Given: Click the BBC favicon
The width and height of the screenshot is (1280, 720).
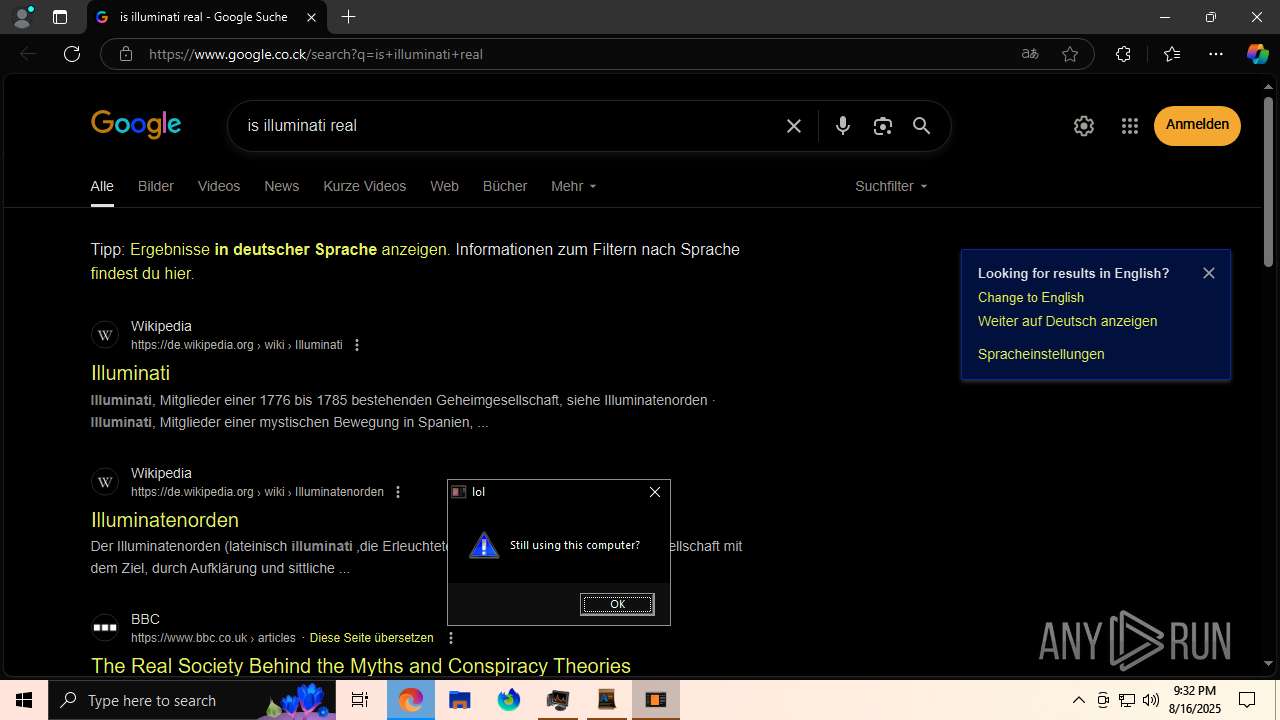Looking at the screenshot, I should click(105, 628).
